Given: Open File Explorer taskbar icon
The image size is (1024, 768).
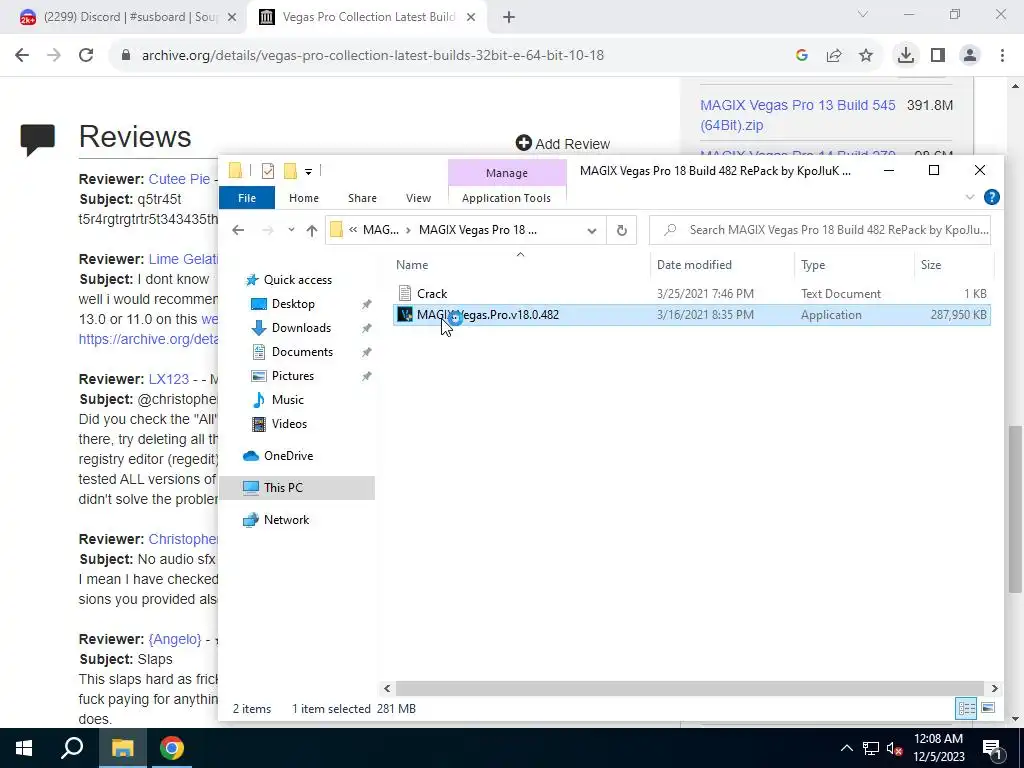Looking at the screenshot, I should [x=122, y=748].
